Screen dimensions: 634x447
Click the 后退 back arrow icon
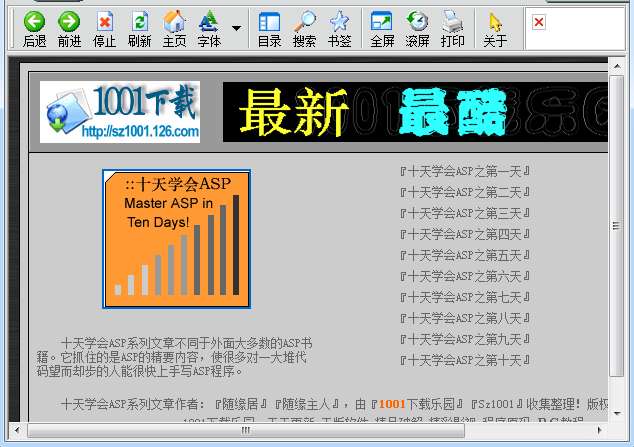pyautogui.click(x=34, y=22)
